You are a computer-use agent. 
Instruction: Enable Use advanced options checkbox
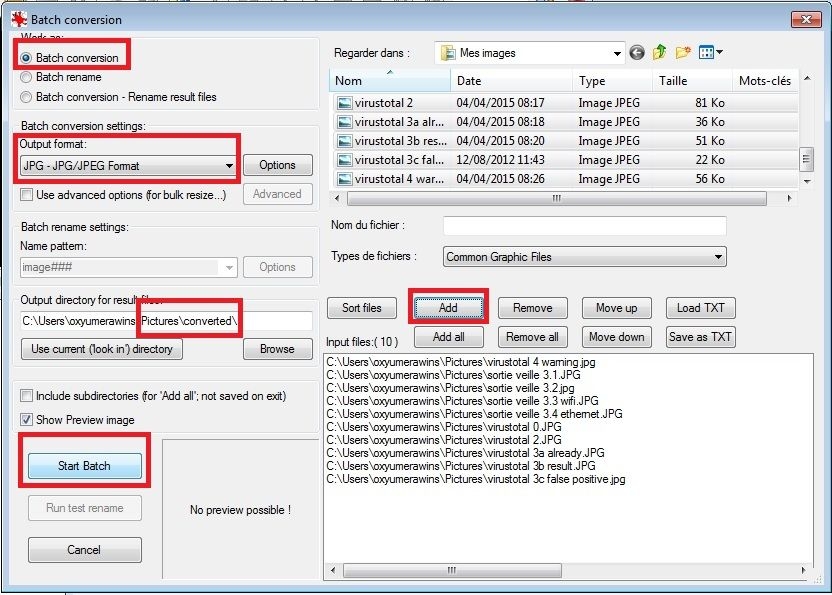[x=27, y=194]
